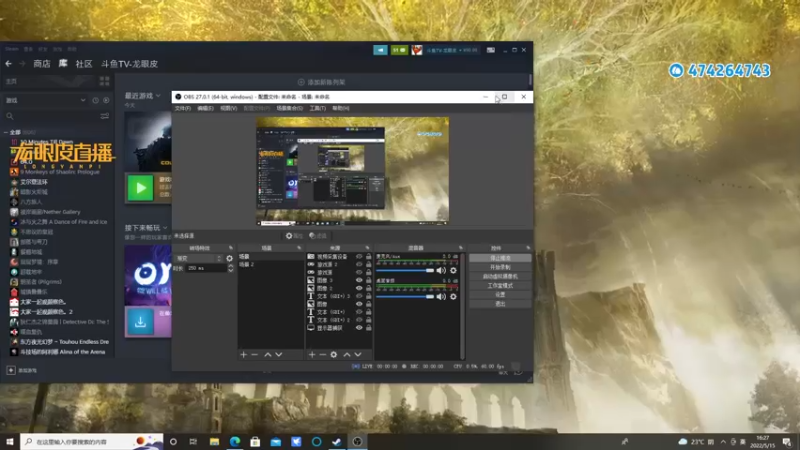This screenshot has height=450, width=800.
Task: Click OBS 启动虚拟摄像机 button
Action: pyautogui.click(x=500, y=277)
